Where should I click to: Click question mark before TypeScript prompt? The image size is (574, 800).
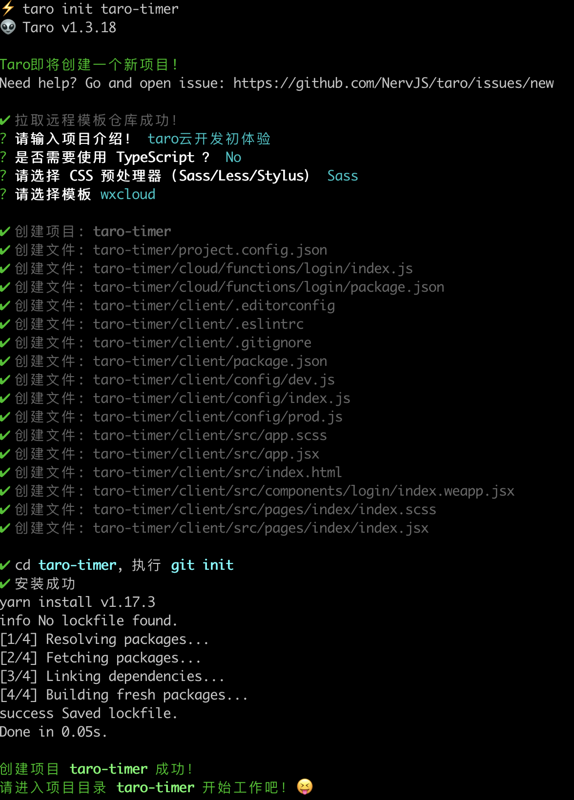coord(4,157)
